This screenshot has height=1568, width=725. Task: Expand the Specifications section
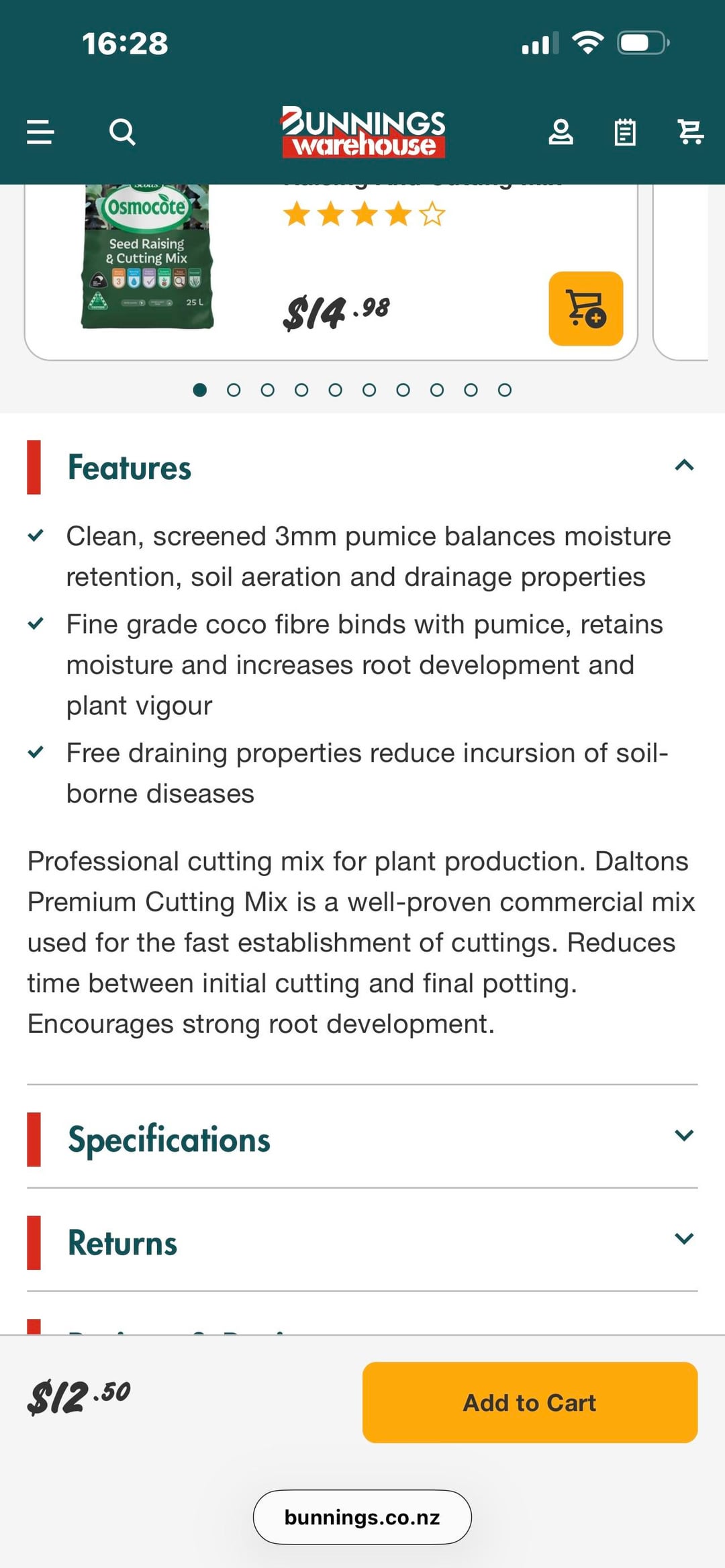click(684, 1136)
